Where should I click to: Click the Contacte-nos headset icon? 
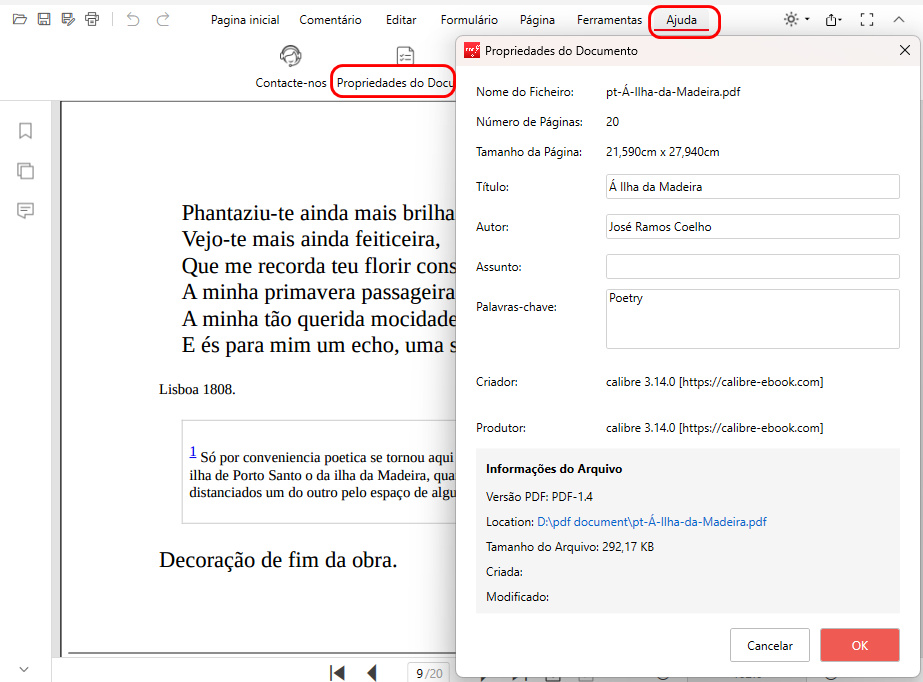click(x=291, y=56)
